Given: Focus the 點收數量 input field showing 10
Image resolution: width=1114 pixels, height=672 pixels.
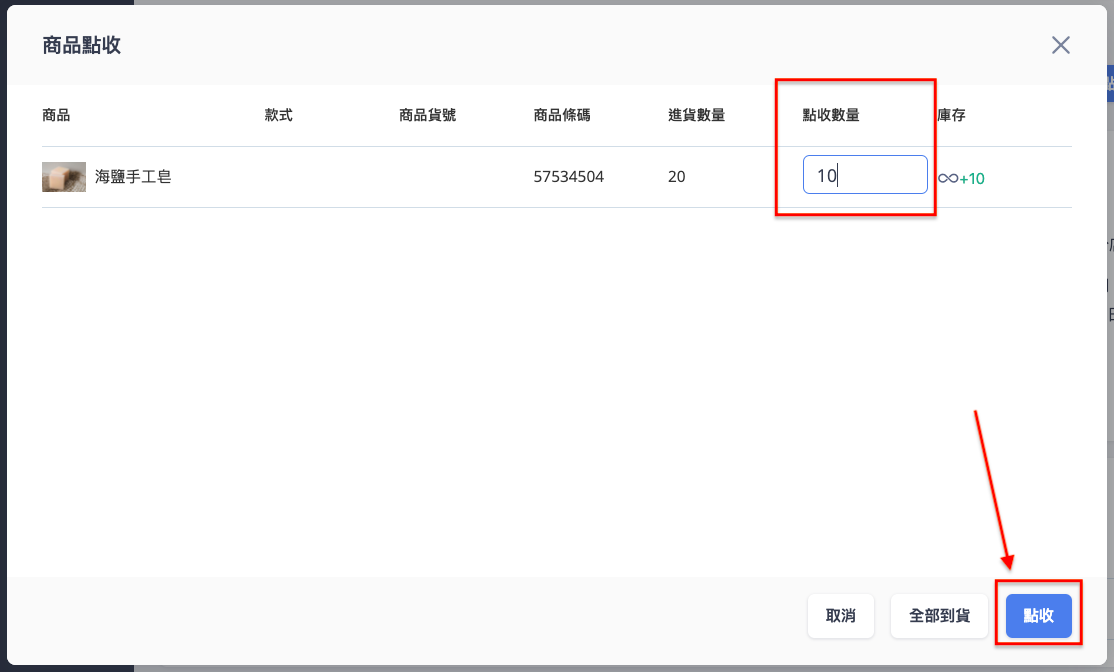Looking at the screenshot, I should (865, 175).
